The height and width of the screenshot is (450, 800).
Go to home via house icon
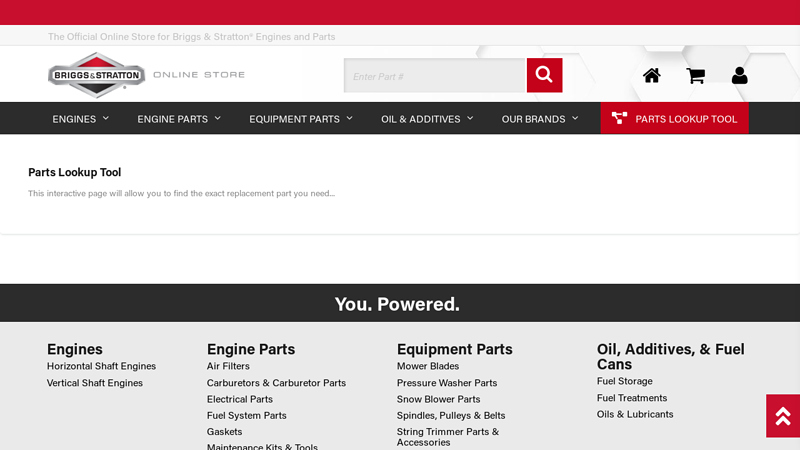[652, 76]
